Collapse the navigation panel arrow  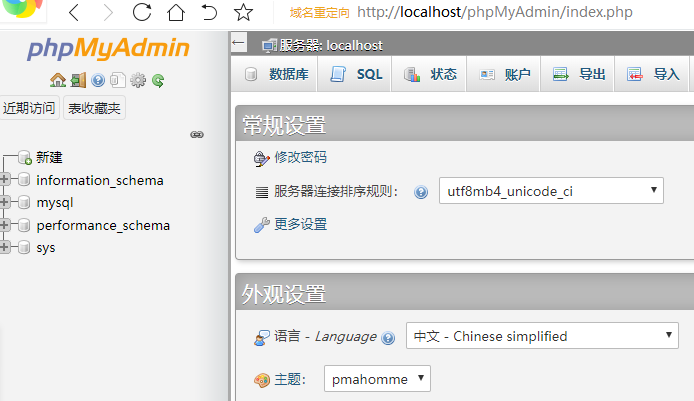point(238,43)
